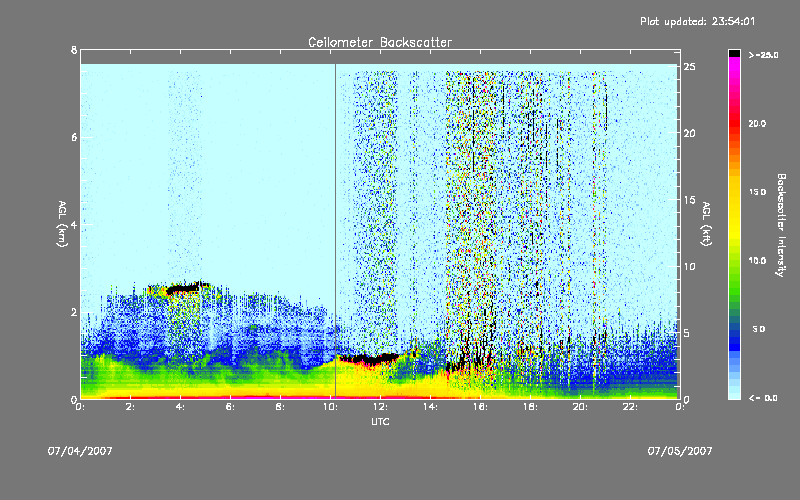Click the '2:' tick on the UTC axis
The width and height of the screenshot is (800, 500).
click(130, 407)
